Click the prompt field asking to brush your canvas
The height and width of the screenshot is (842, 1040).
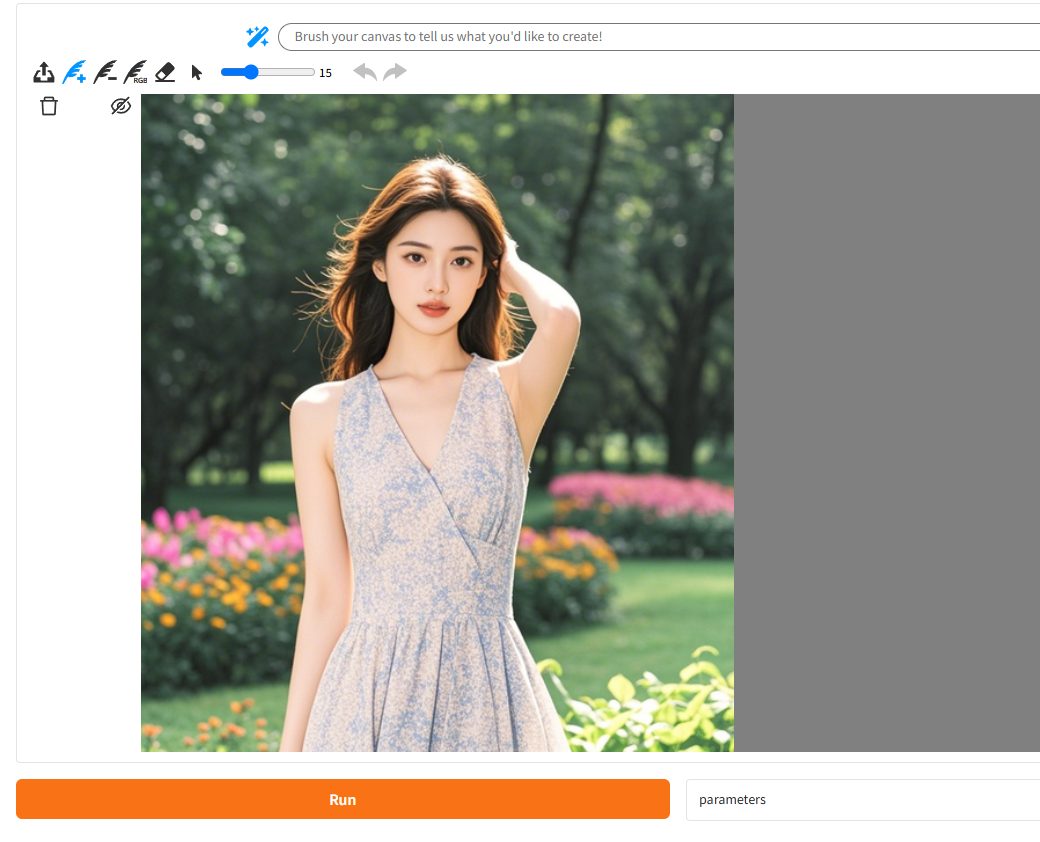click(x=600, y=36)
